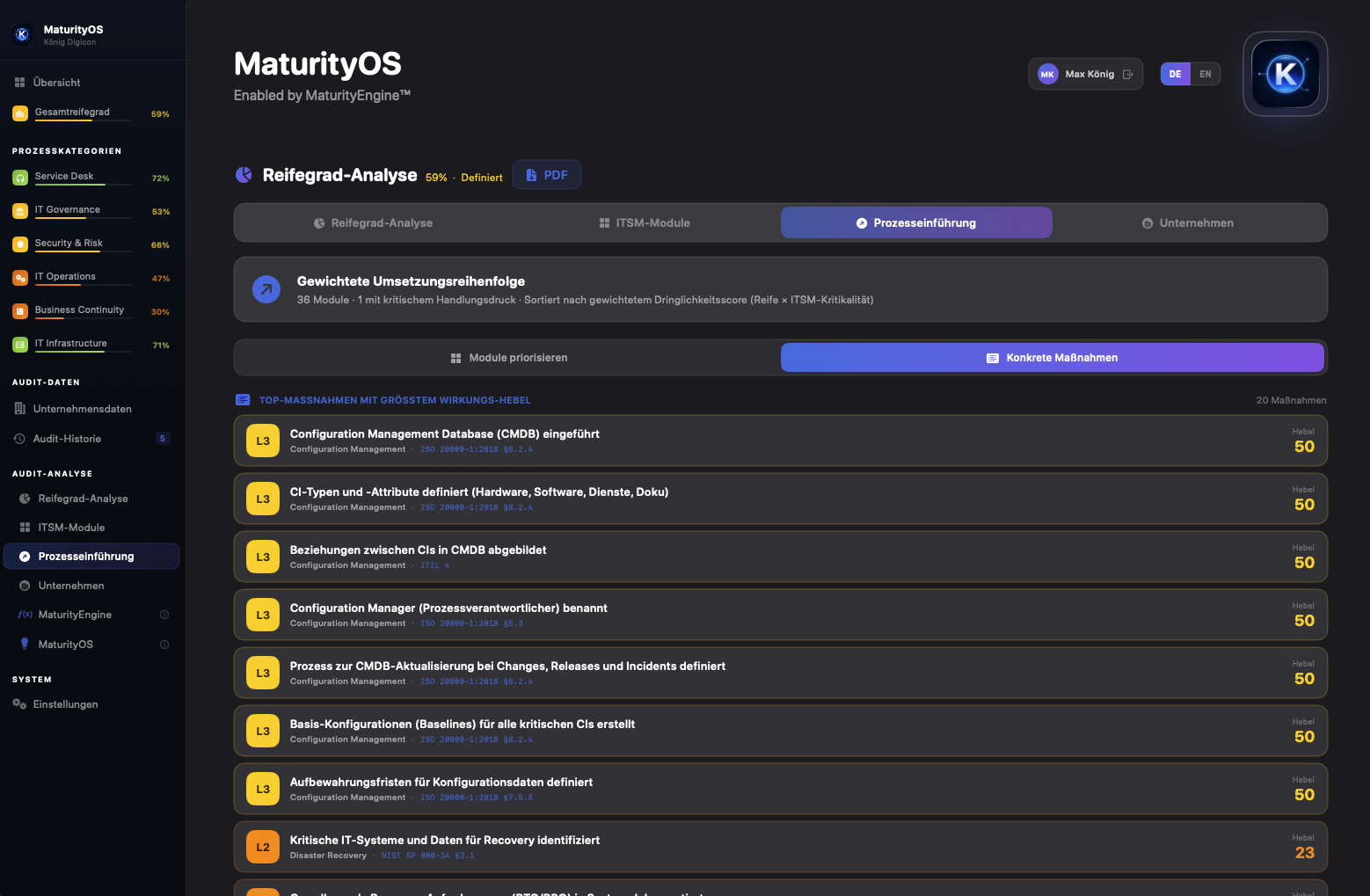This screenshot has height=896, width=1370.
Task: Click the Business Continuity category icon
Action: point(20,311)
